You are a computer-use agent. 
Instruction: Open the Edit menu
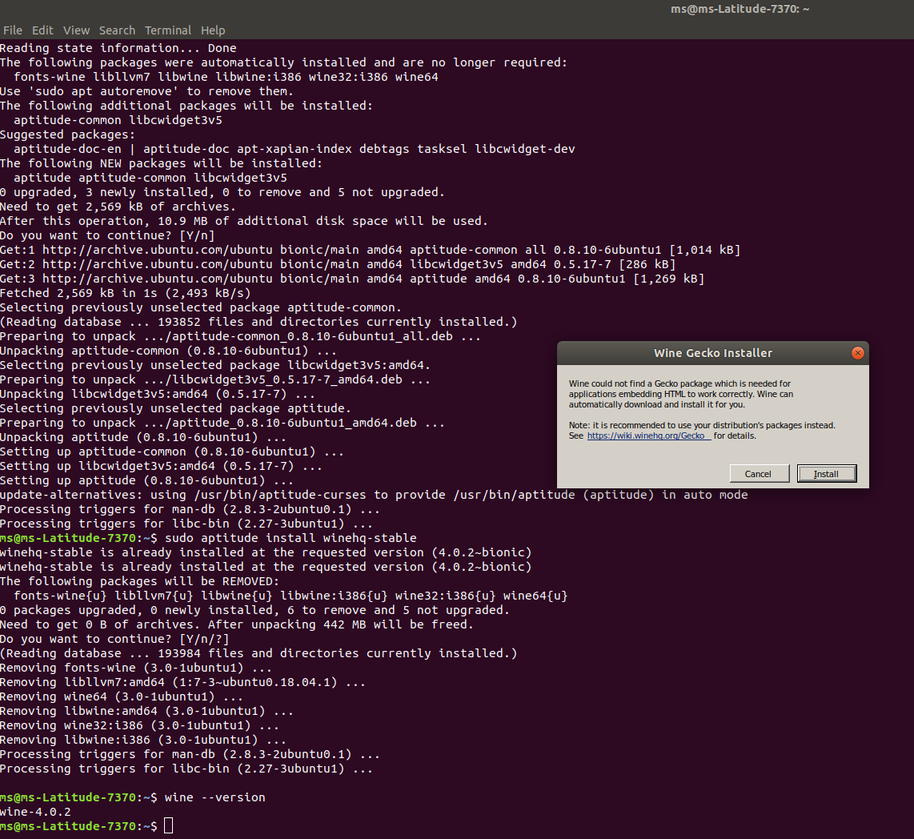tap(44, 30)
